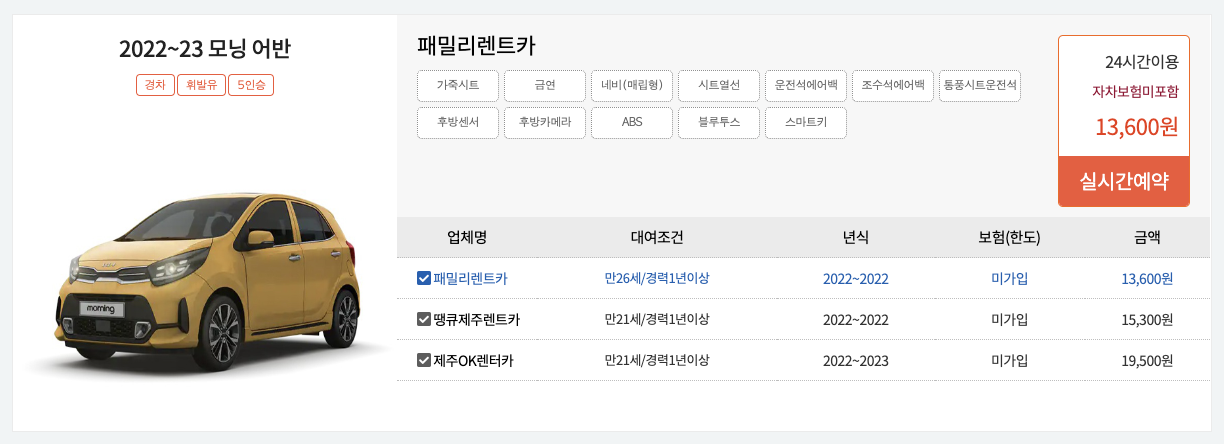Select the 조수석에어백 feature tag
The image size is (1224, 444).
point(893,86)
